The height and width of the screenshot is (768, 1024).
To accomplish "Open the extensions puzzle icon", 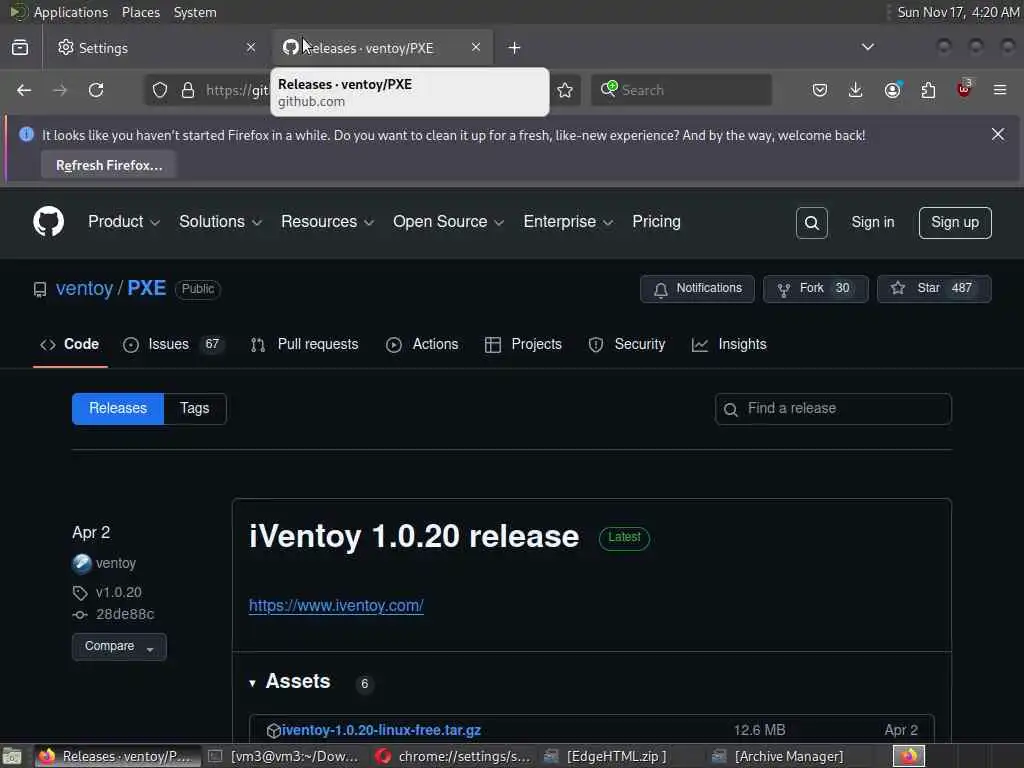I will click(928, 90).
